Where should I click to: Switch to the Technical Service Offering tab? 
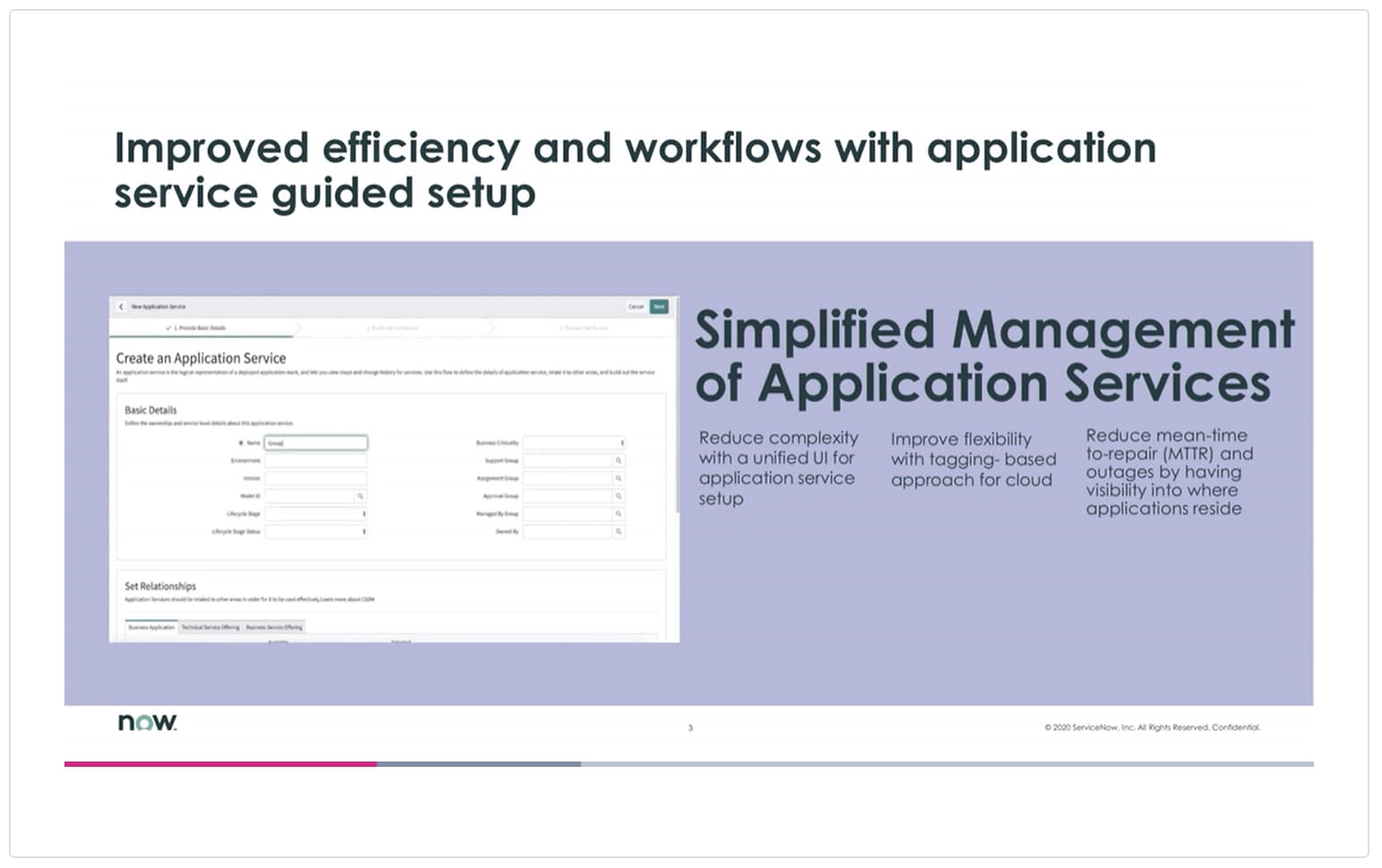[209, 627]
